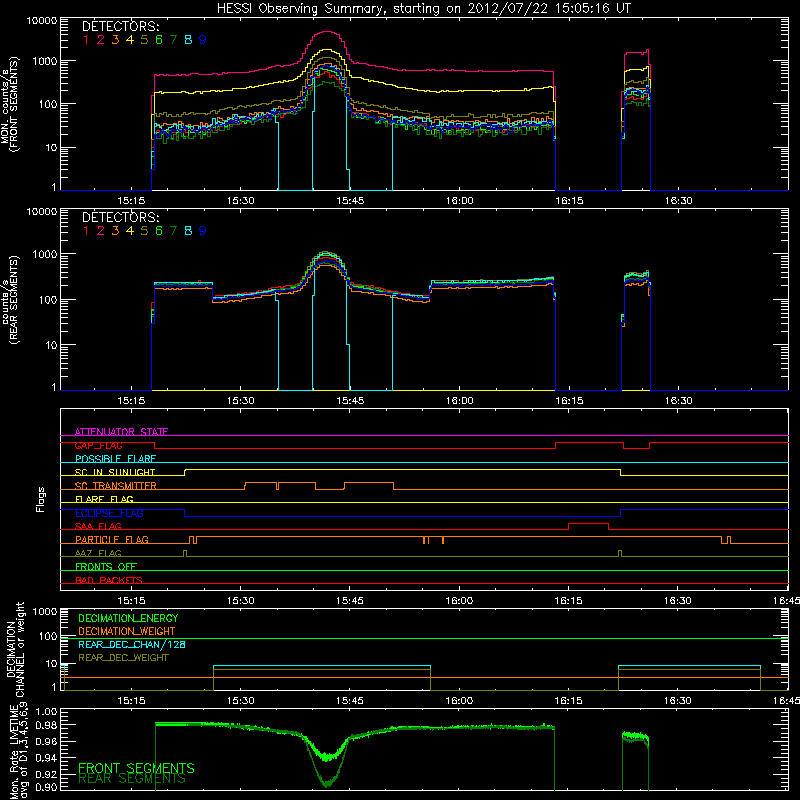
Task: Click 10000 tick label on rear segments y-axis
Action: point(42,211)
